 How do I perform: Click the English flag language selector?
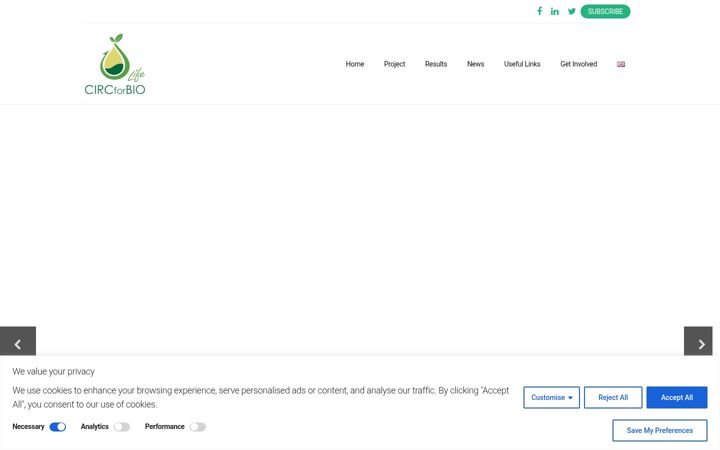pyautogui.click(x=621, y=64)
